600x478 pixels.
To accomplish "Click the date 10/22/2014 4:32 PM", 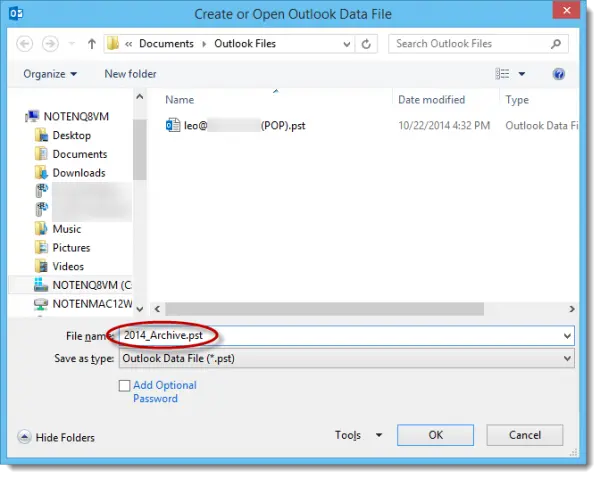I will pyautogui.click(x=444, y=126).
